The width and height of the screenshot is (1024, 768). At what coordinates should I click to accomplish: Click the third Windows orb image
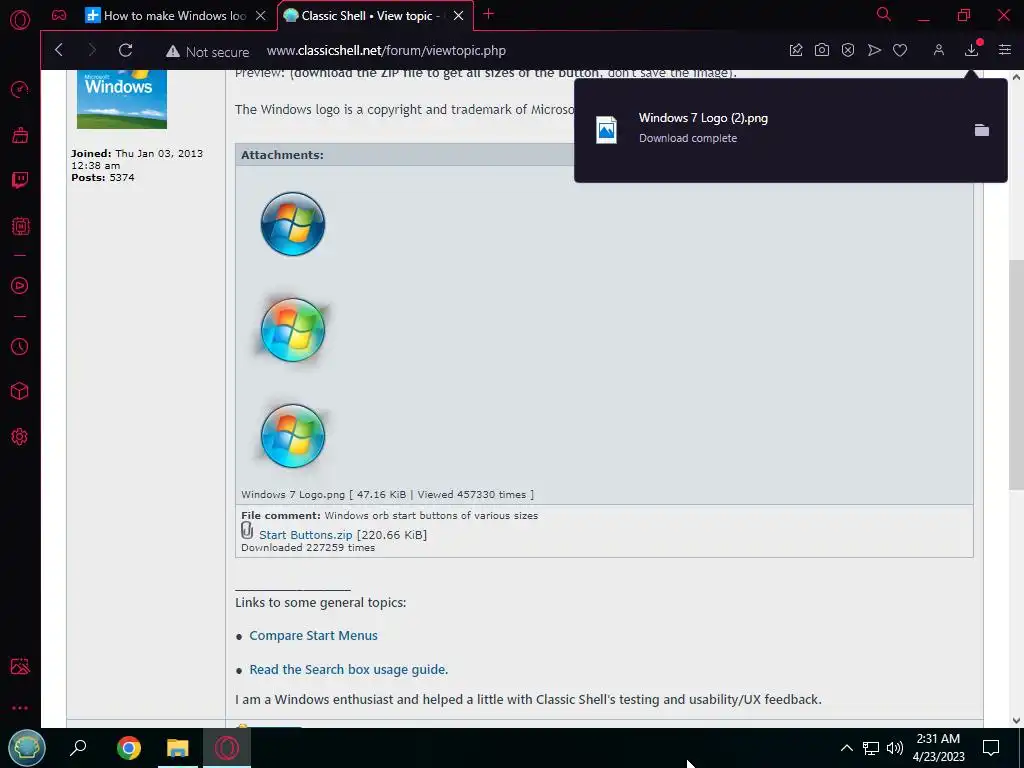[293, 436]
